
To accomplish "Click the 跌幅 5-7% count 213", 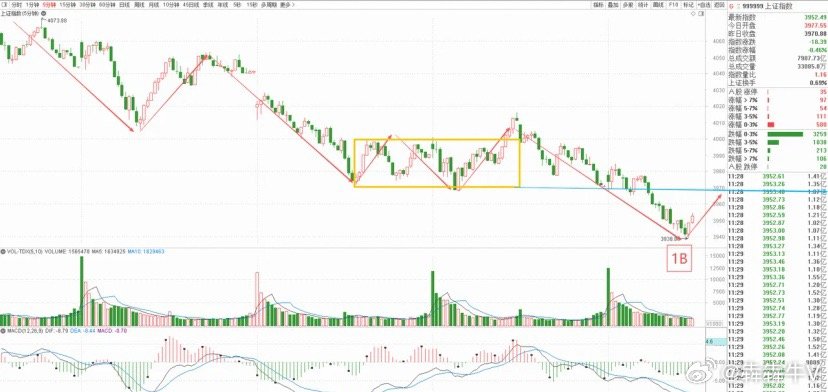I will (x=821, y=151).
